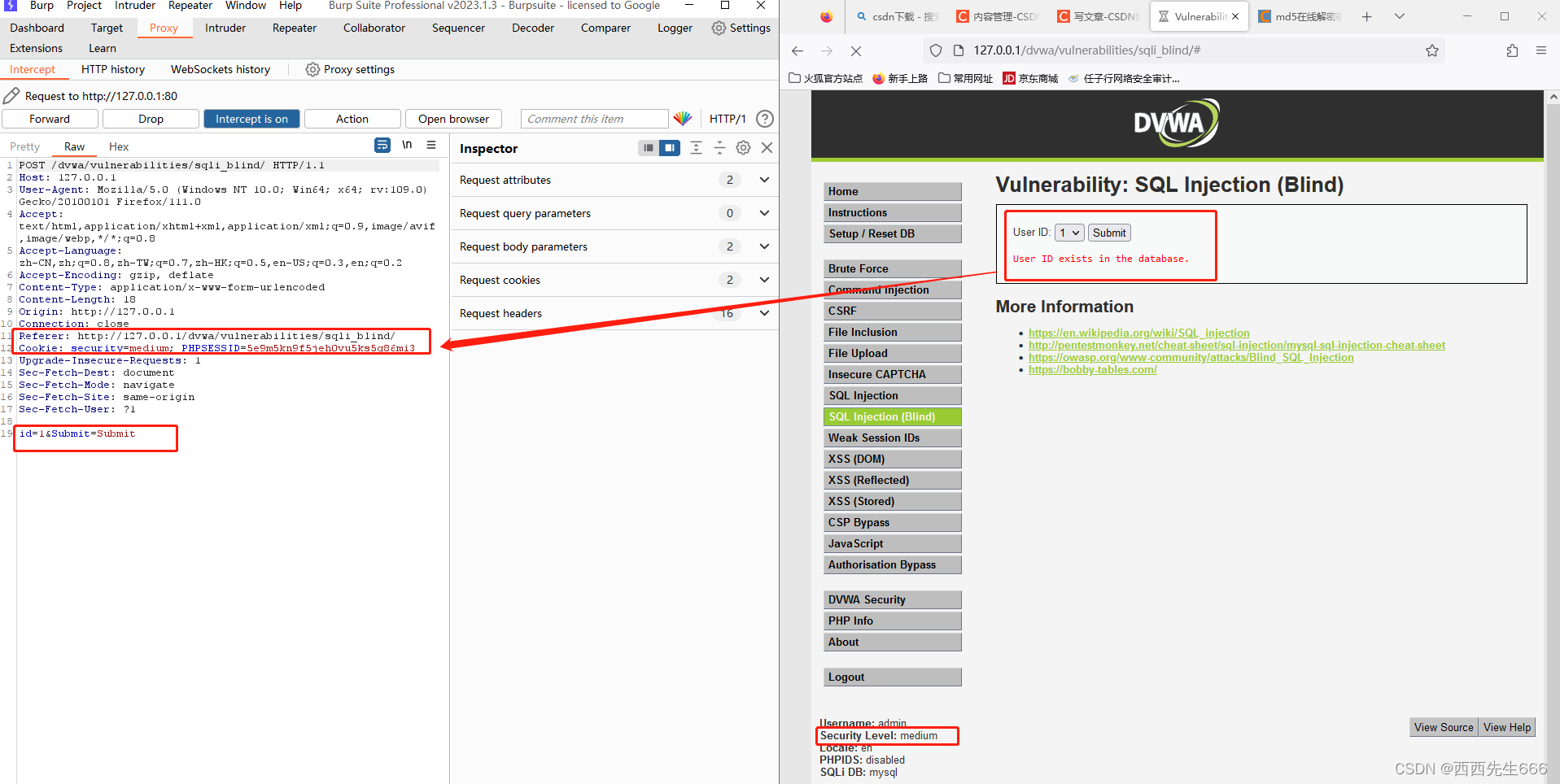This screenshot has width=1560, height=784.
Task: Click View Source button
Action: (x=1443, y=727)
